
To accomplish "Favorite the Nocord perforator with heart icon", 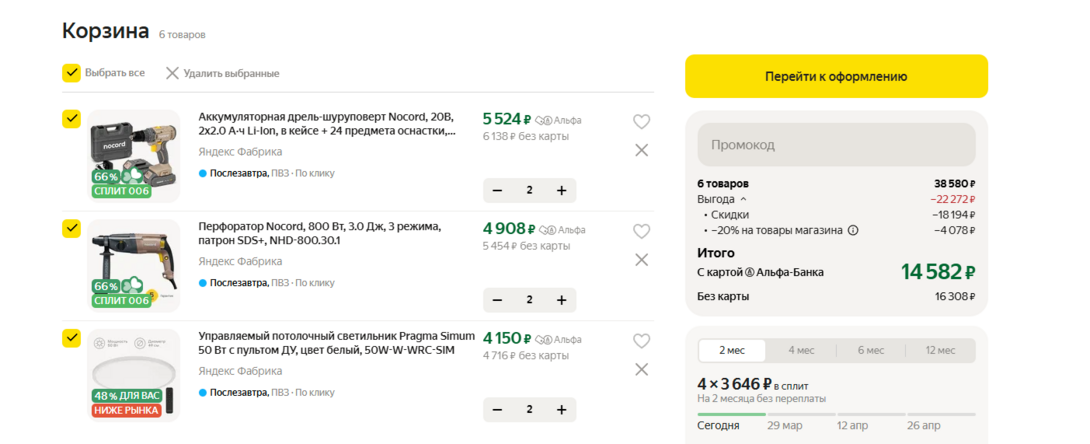I will (641, 231).
